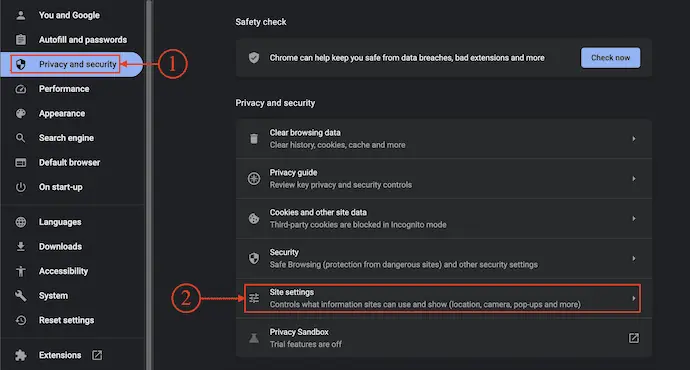Image resolution: width=690 pixels, height=370 pixels.
Task: Click the sidebar vertical scrollbar
Action: pyautogui.click(x=149, y=185)
